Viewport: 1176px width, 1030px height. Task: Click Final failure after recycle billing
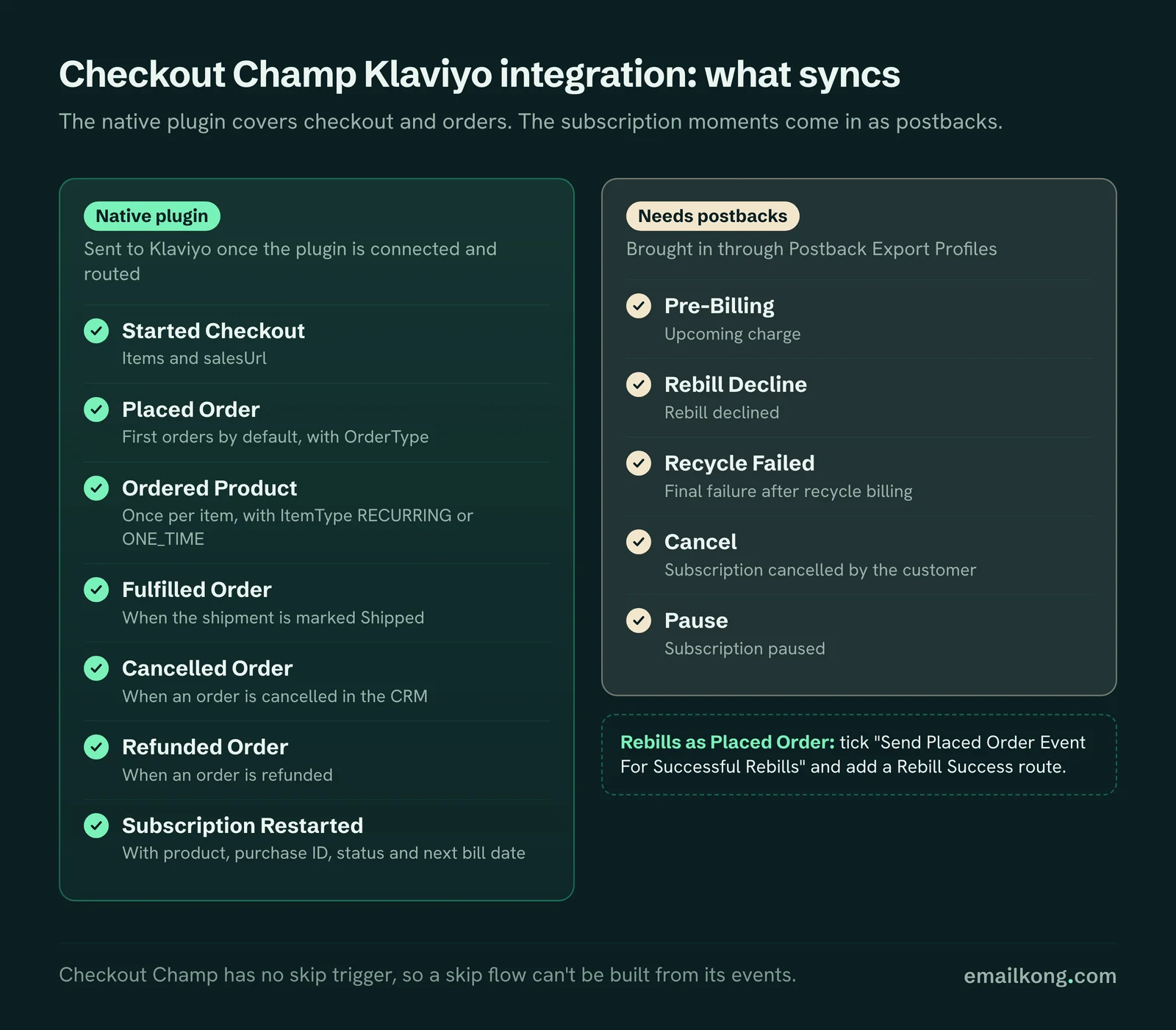click(788, 491)
